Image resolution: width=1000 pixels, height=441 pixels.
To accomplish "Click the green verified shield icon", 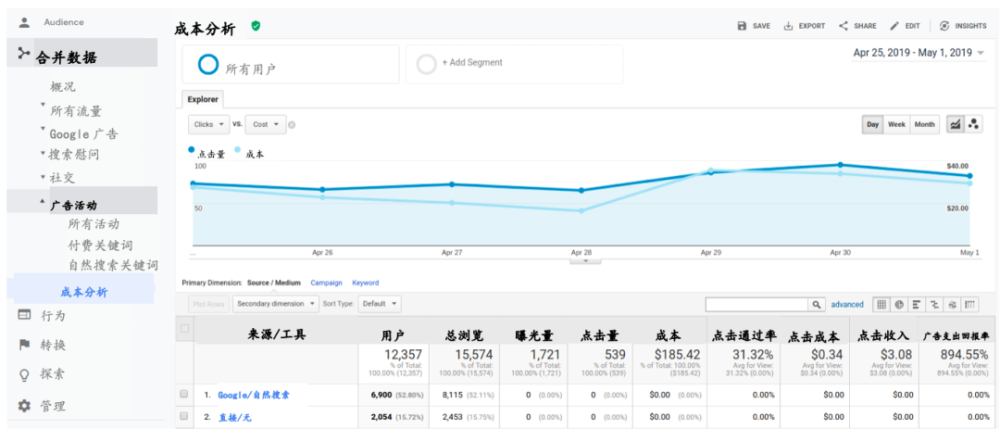I will click(x=256, y=26).
